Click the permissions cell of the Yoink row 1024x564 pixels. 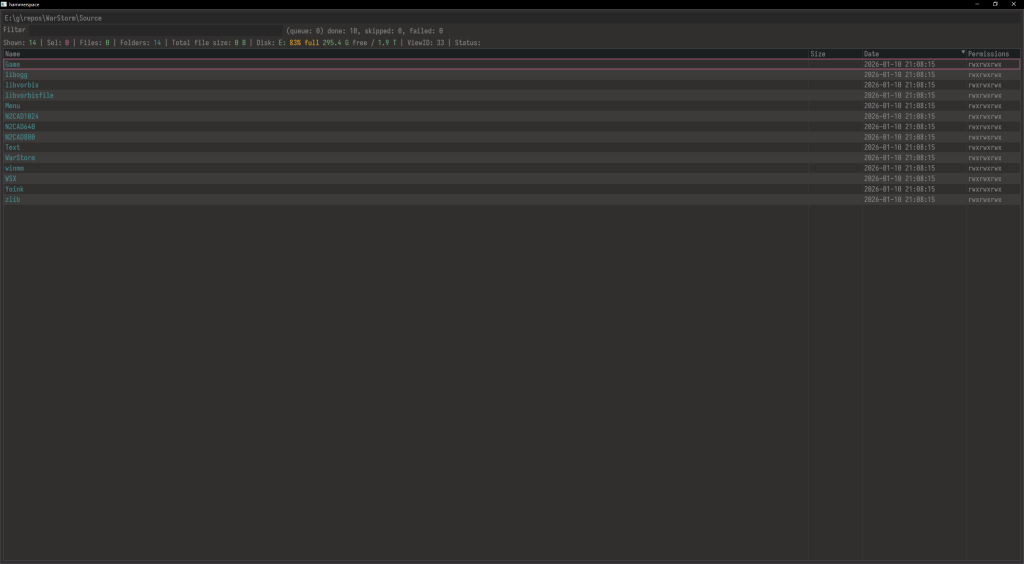tap(985, 189)
